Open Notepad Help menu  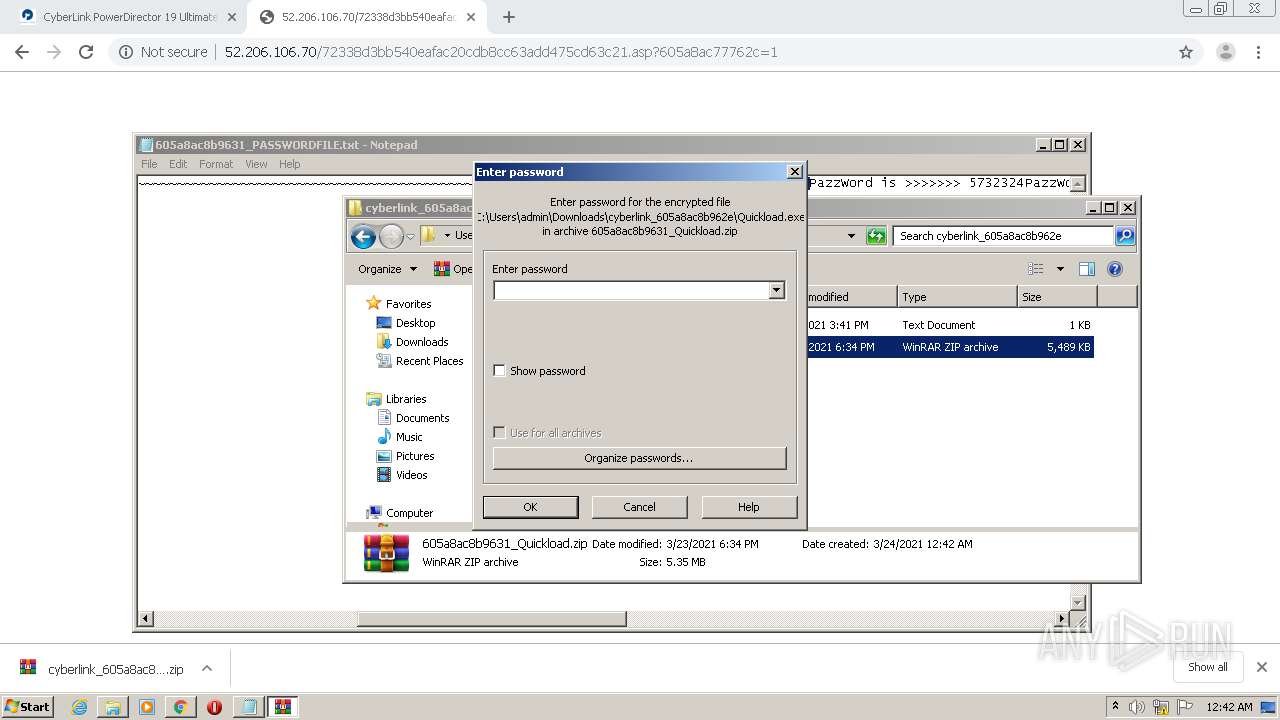(289, 164)
